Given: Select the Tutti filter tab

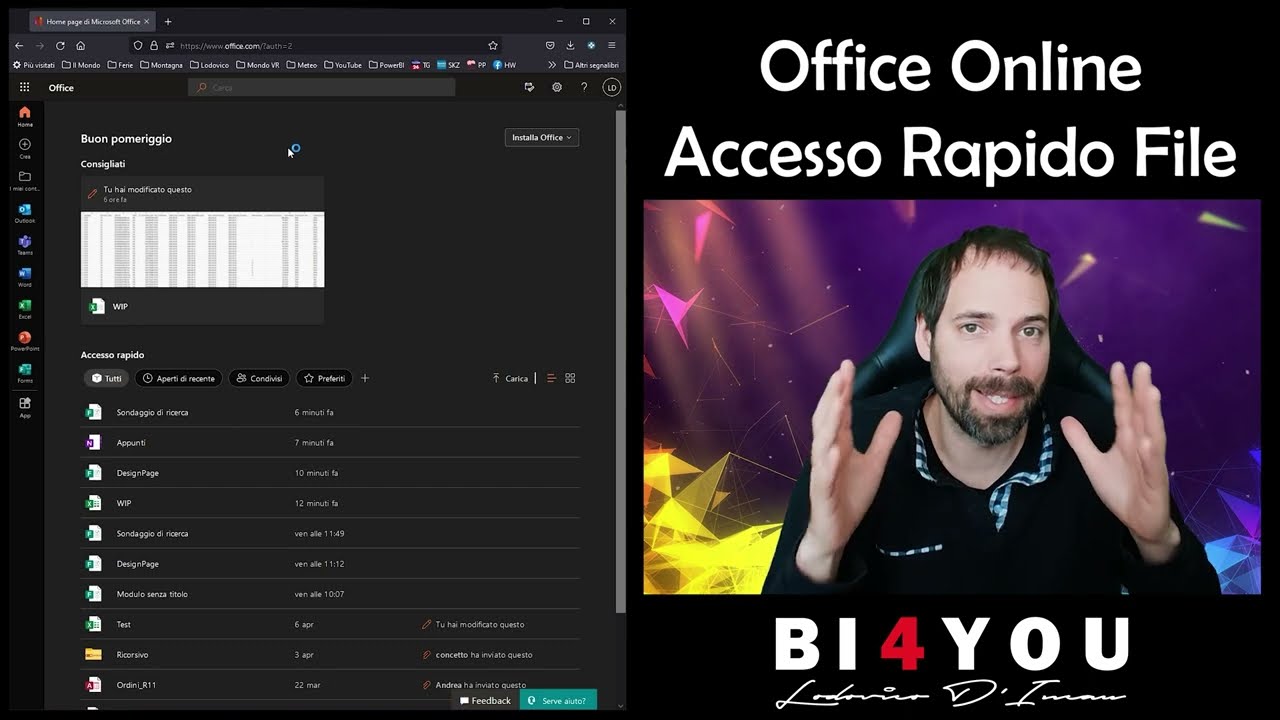Looking at the screenshot, I should pyautogui.click(x=106, y=378).
